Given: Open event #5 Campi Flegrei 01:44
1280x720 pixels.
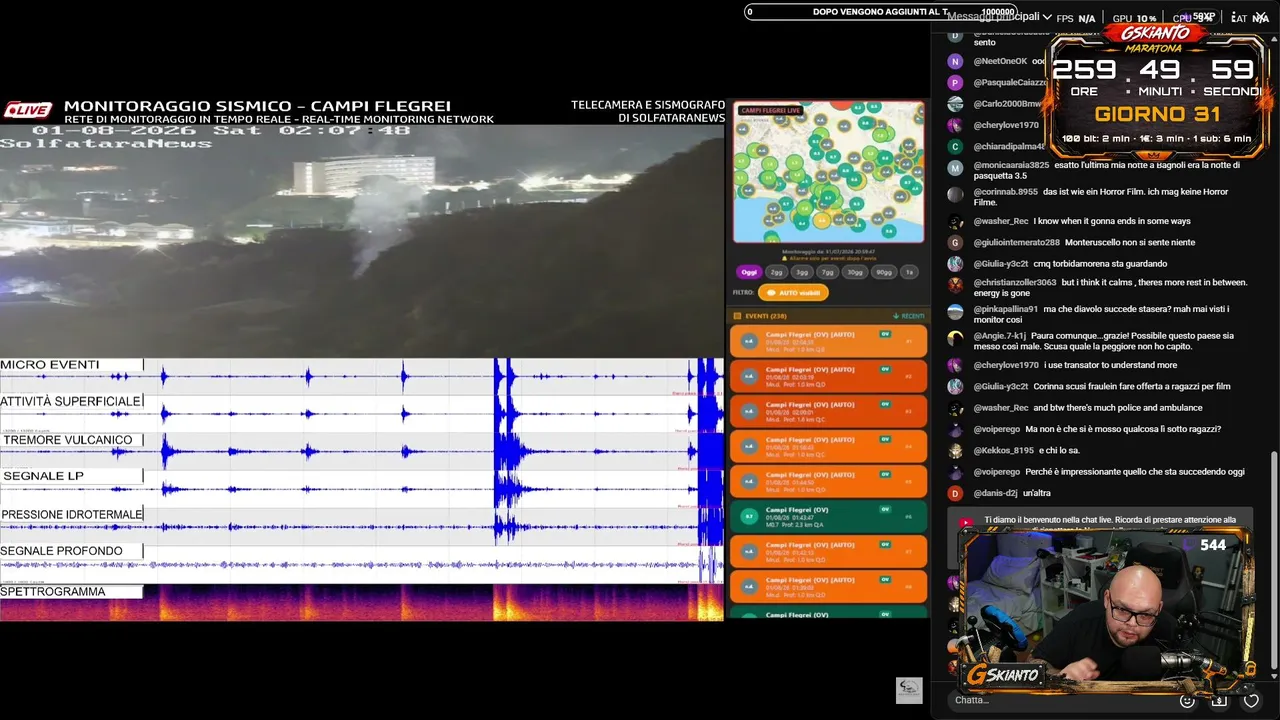Looking at the screenshot, I should click(828, 481).
